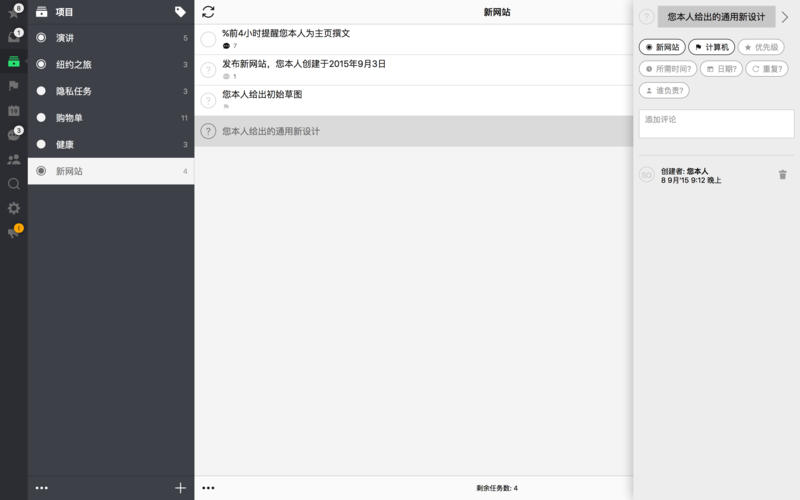Image resolution: width=800 pixels, height=500 pixels.
Task: Open the Inbox icon with badge 1
Action: (x=14, y=37)
